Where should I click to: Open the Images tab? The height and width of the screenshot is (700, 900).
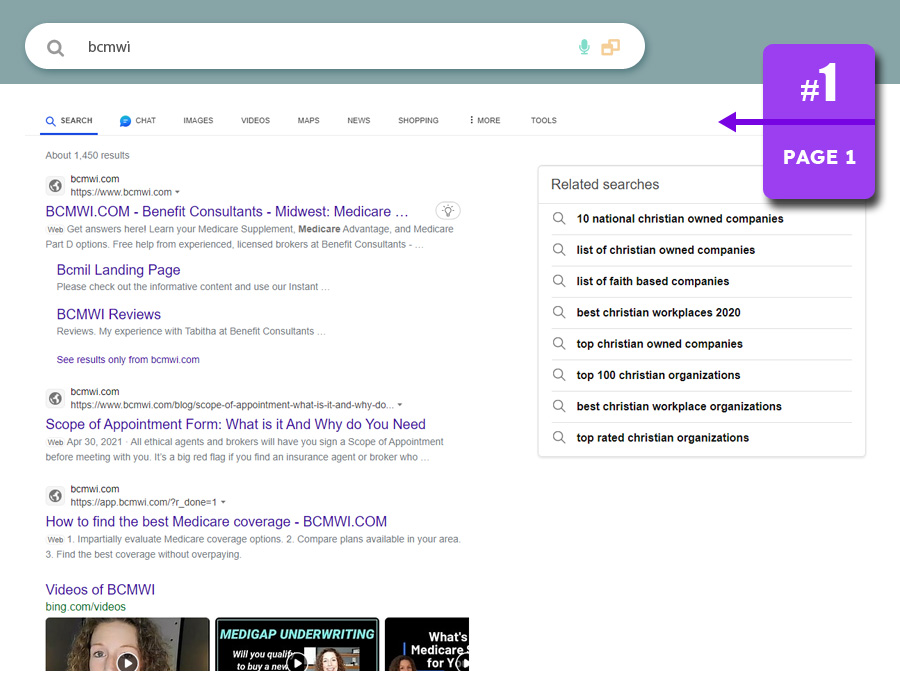198,120
